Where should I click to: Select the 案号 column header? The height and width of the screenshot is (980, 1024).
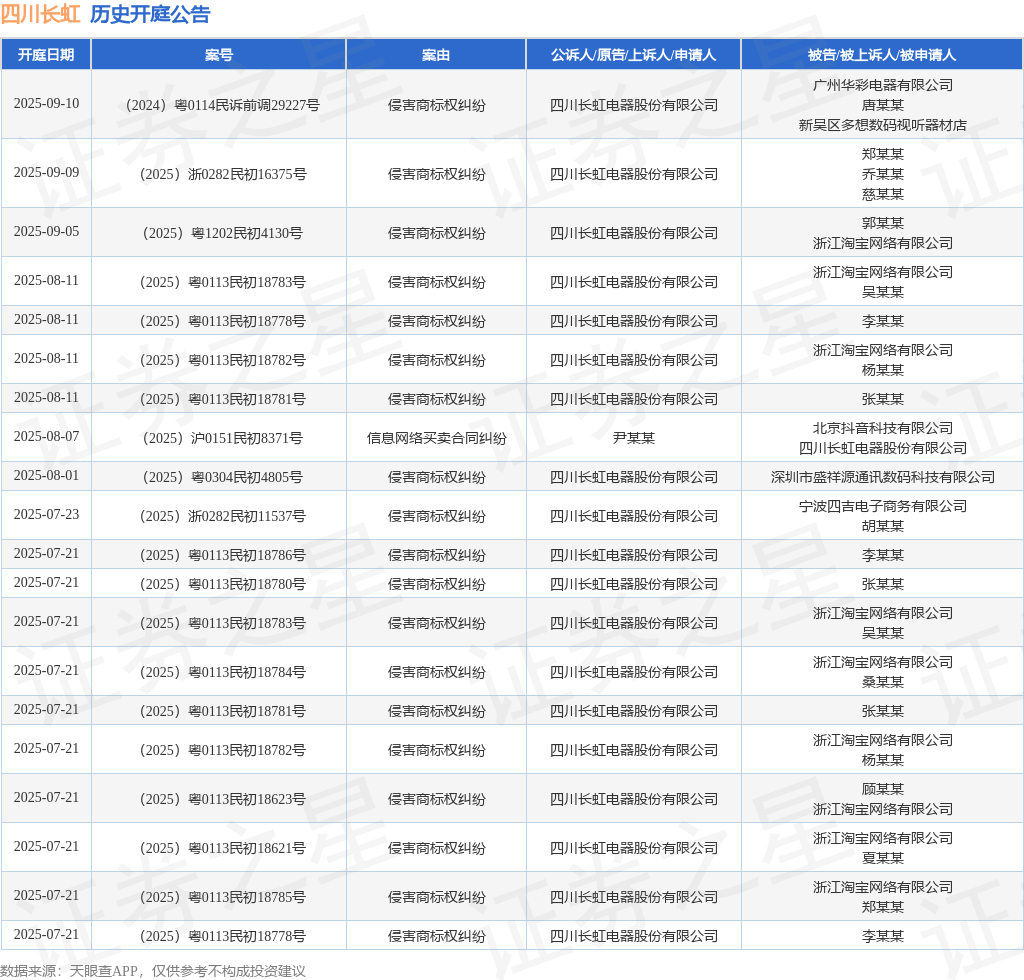(x=219, y=55)
